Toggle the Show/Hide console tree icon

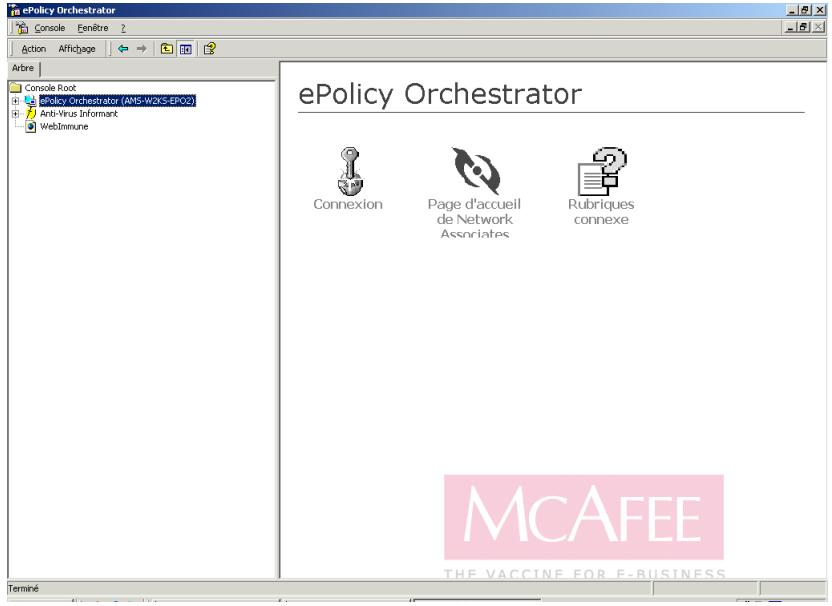(x=186, y=49)
